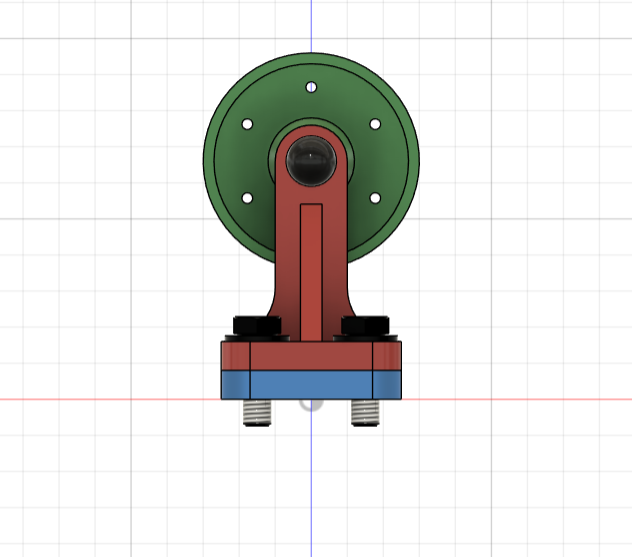Image resolution: width=632 pixels, height=557 pixels.
Task: Select the black spherical shaft end
Action: click(x=311, y=161)
